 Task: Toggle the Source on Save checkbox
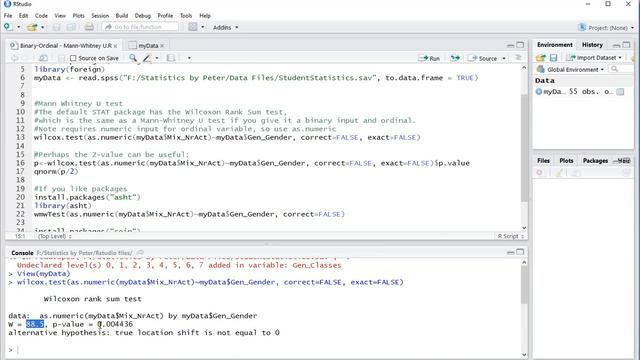[x=73, y=58]
